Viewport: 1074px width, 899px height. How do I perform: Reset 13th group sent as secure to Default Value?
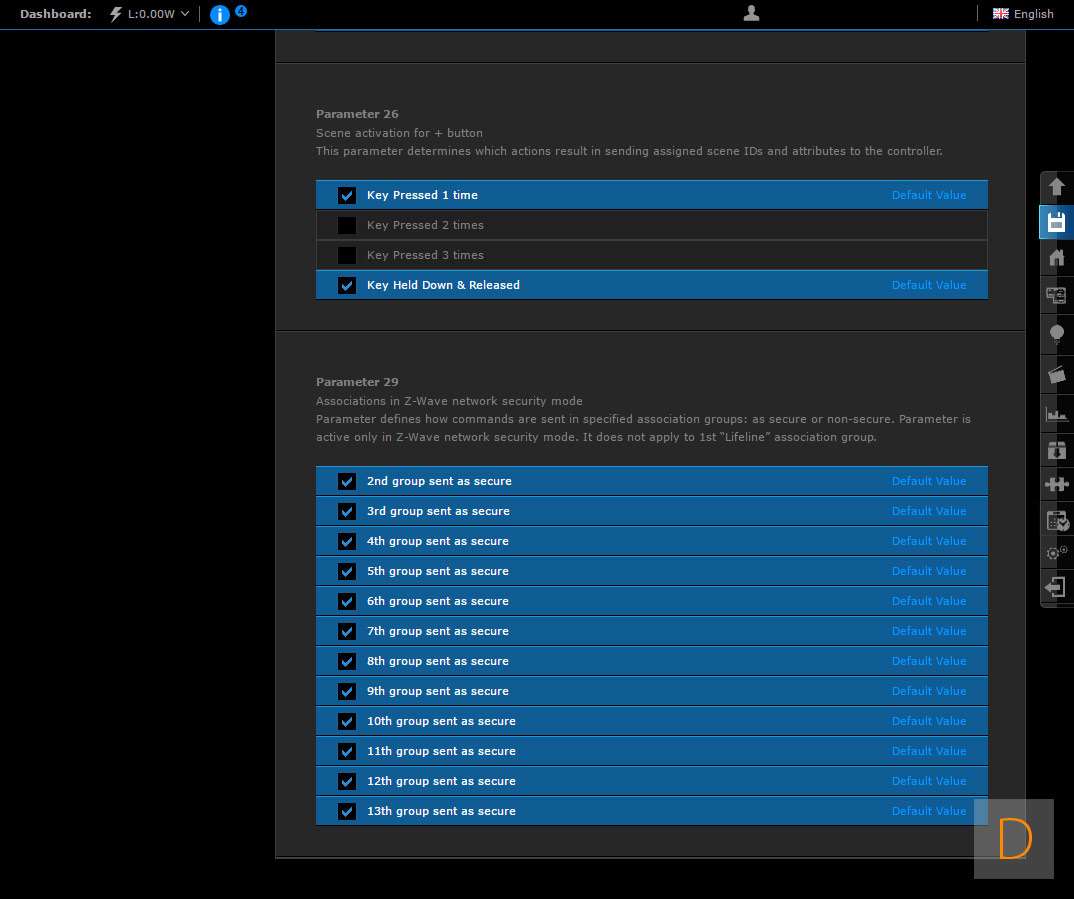[x=928, y=811]
